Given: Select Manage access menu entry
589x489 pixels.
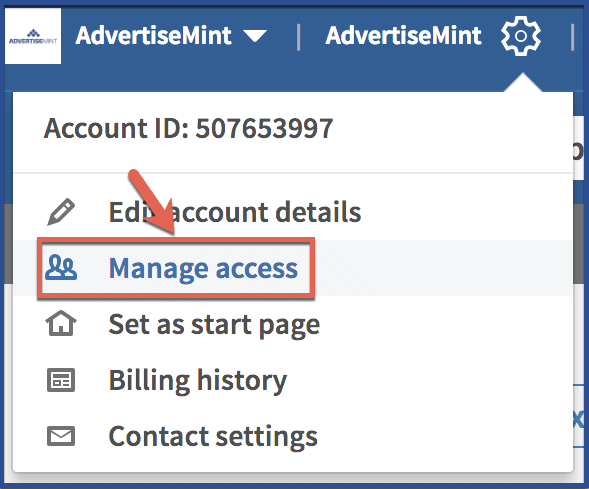Looking at the screenshot, I should 203,269.
